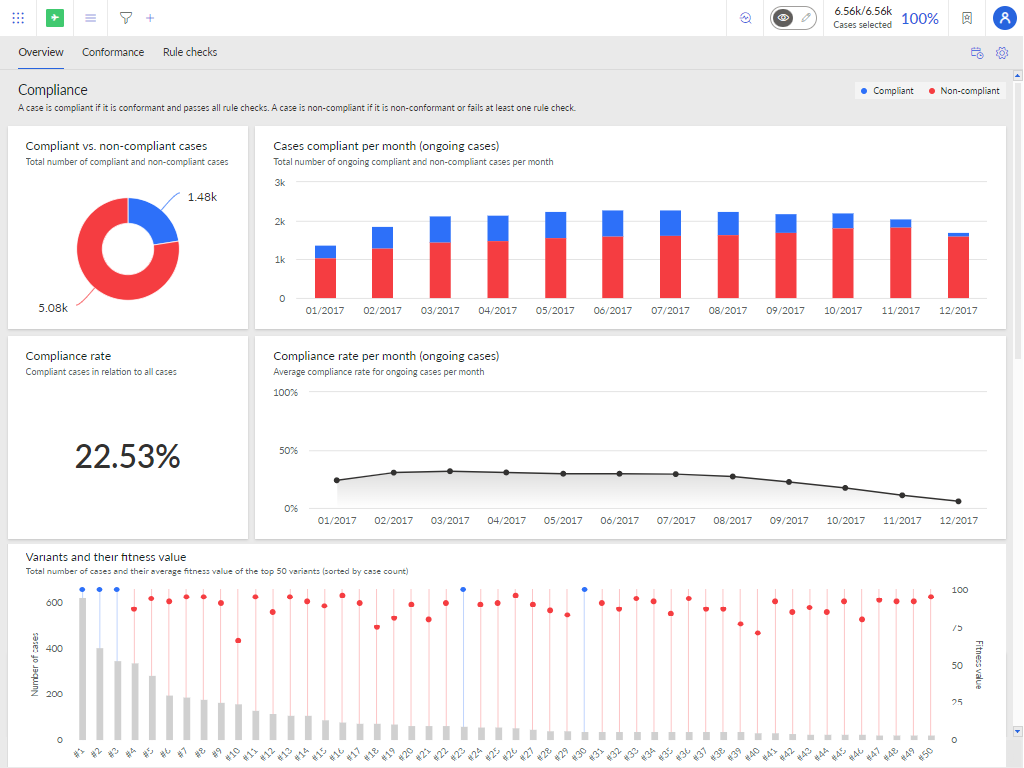1024x768 pixels.
Task: Select variant #2 grey bar
Action: pos(100,694)
